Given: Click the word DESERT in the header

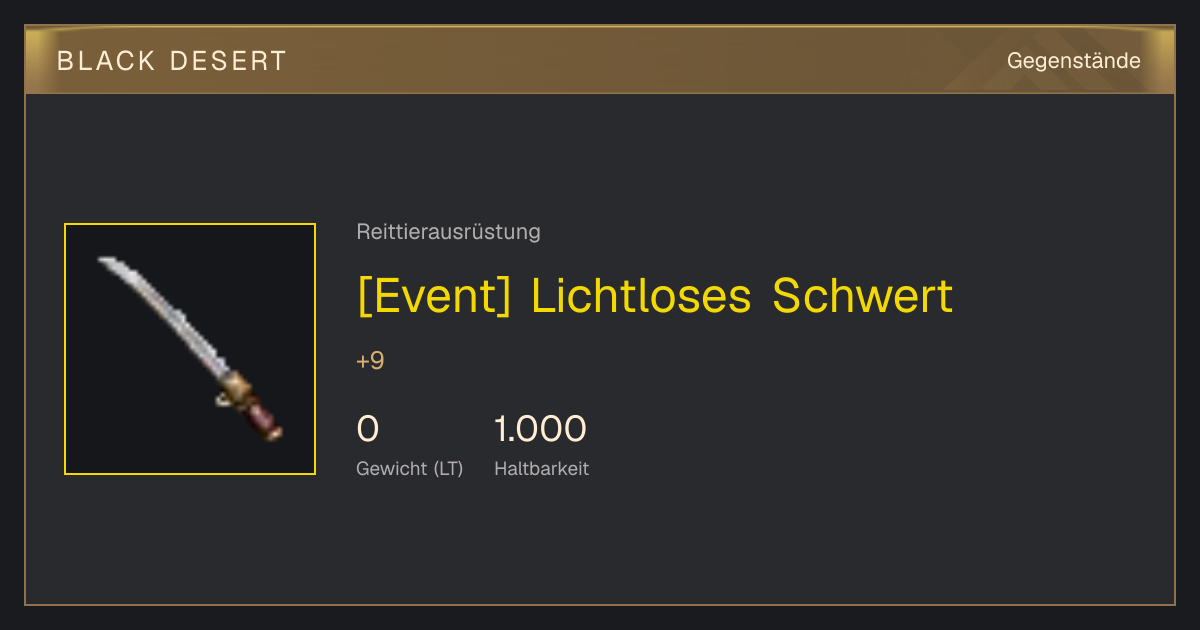Looking at the screenshot, I should pos(229,61).
